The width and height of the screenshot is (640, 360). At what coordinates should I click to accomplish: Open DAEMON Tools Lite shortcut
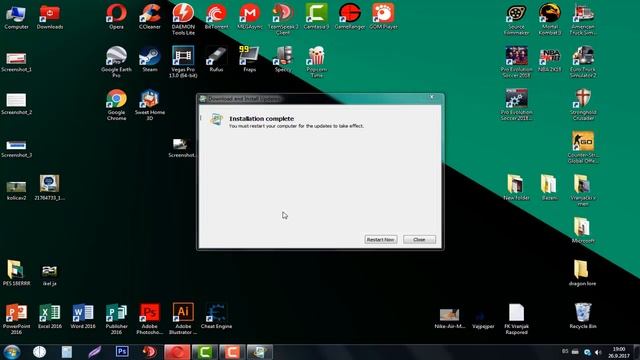click(183, 19)
